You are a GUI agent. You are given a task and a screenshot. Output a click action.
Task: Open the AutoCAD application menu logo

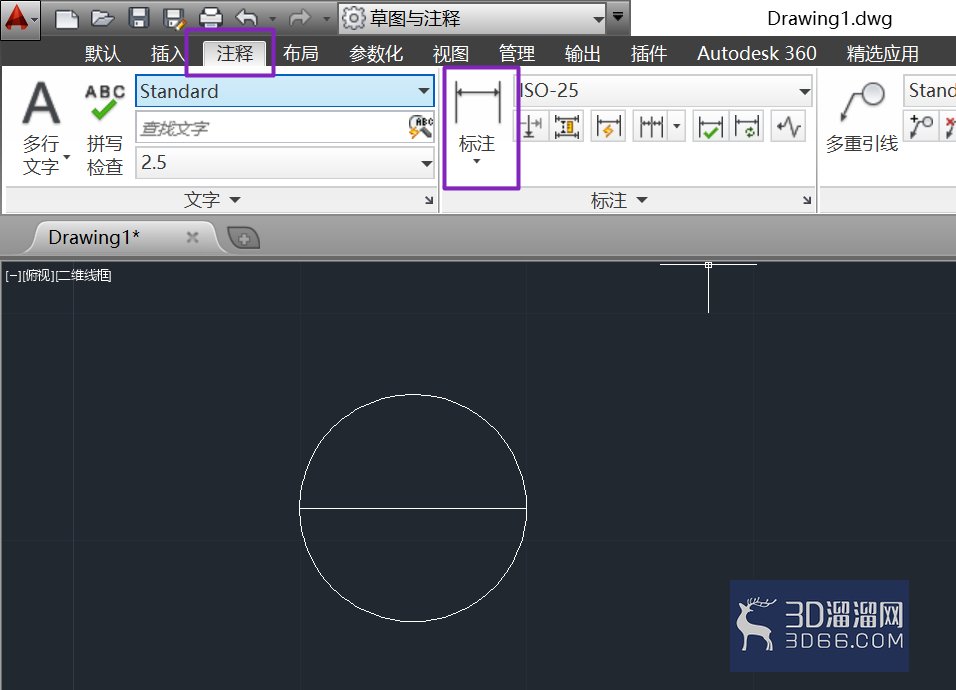click(x=20, y=20)
